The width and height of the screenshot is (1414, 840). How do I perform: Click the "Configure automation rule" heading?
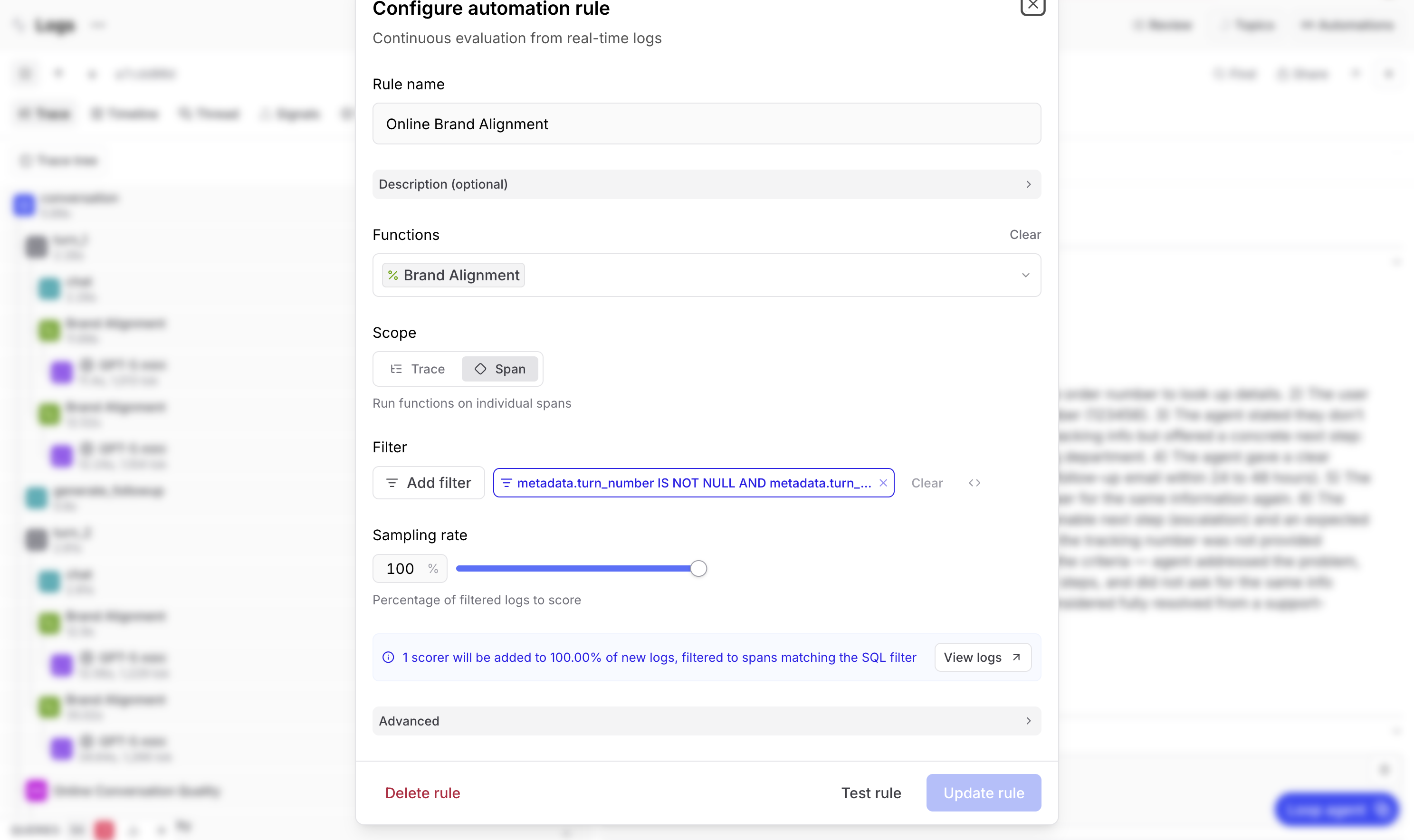click(x=491, y=8)
